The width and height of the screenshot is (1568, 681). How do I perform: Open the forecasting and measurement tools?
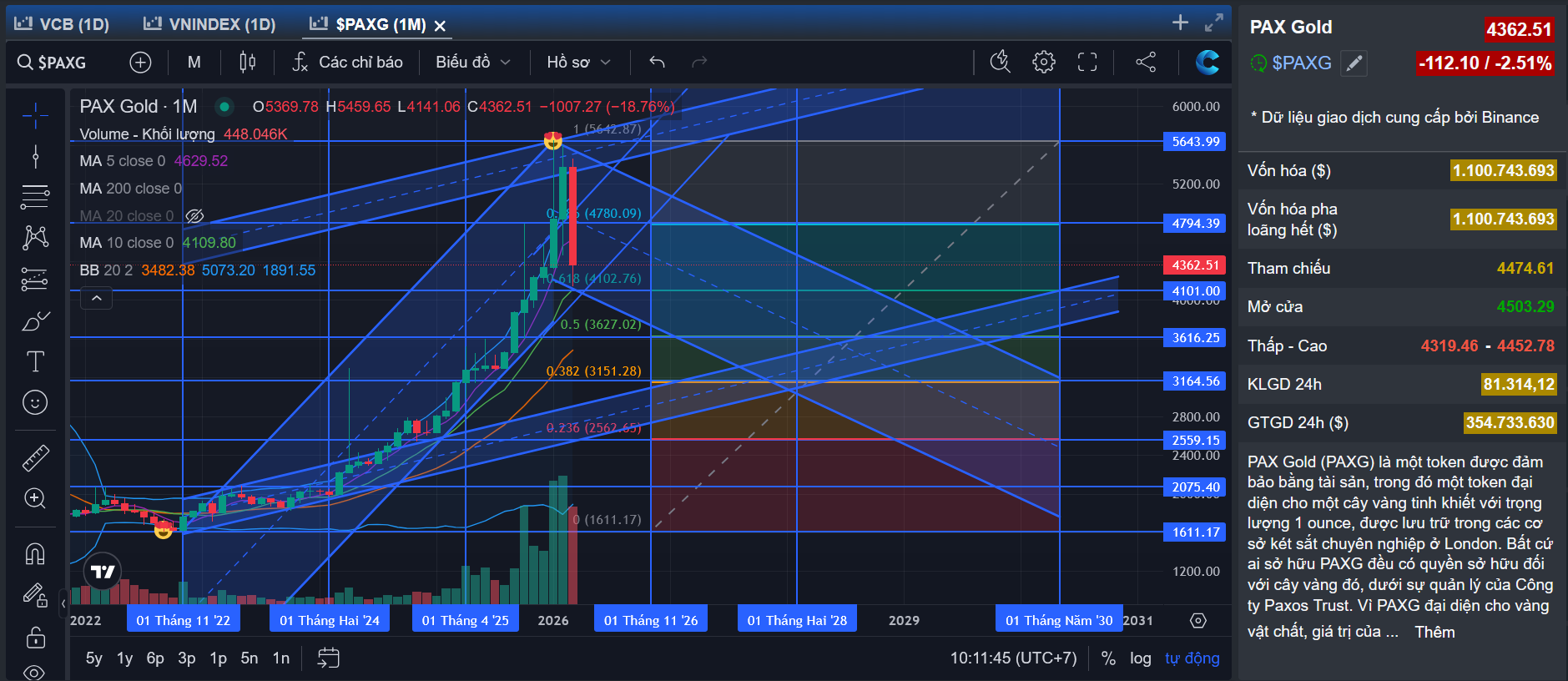35,279
